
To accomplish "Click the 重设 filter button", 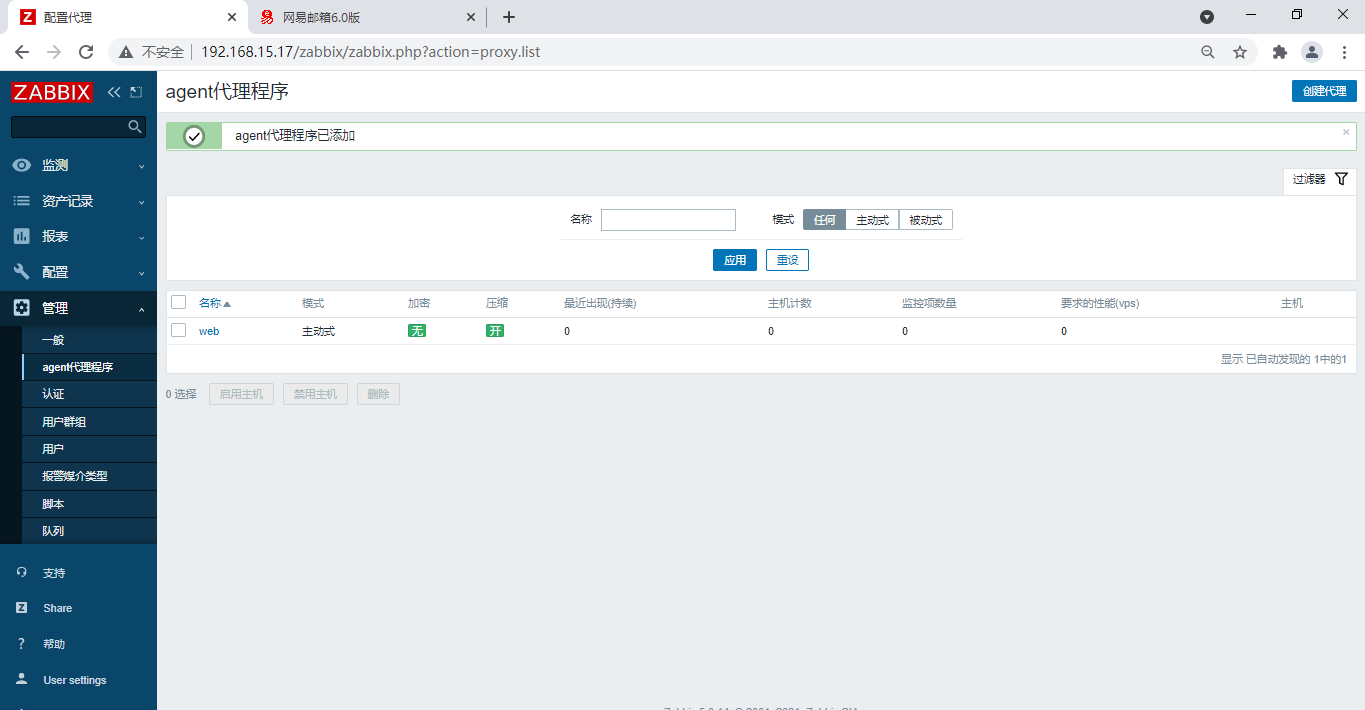I will [x=787, y=260].
